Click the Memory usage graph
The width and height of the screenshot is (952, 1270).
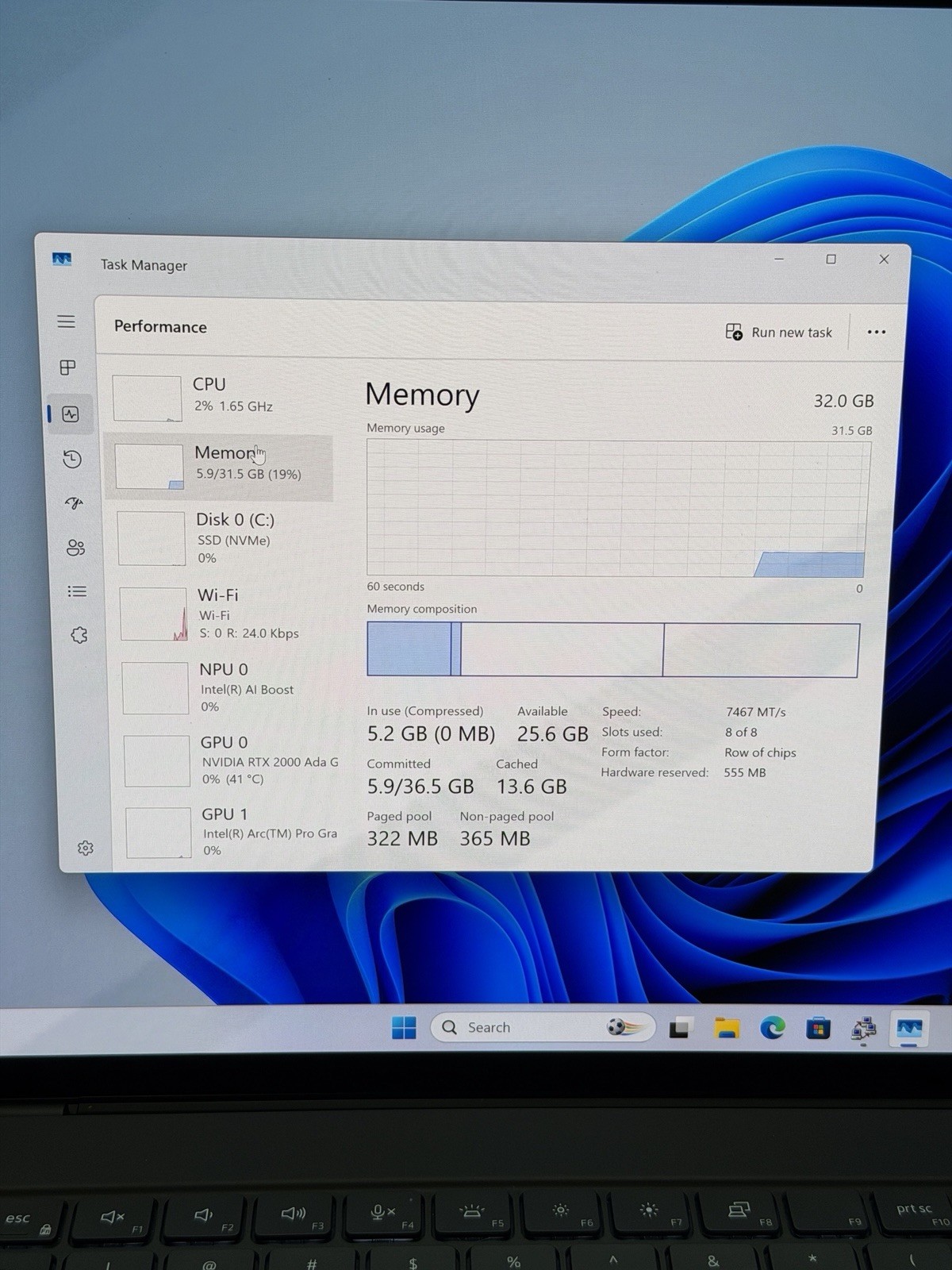[x=618, y=509]
